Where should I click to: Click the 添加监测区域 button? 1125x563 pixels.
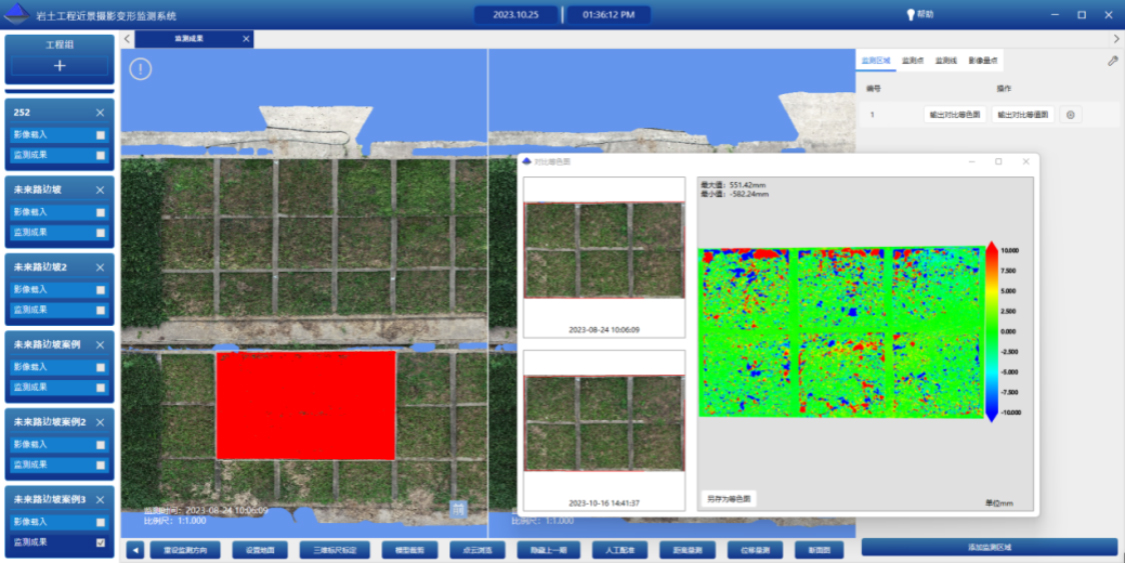pos(989,547)
